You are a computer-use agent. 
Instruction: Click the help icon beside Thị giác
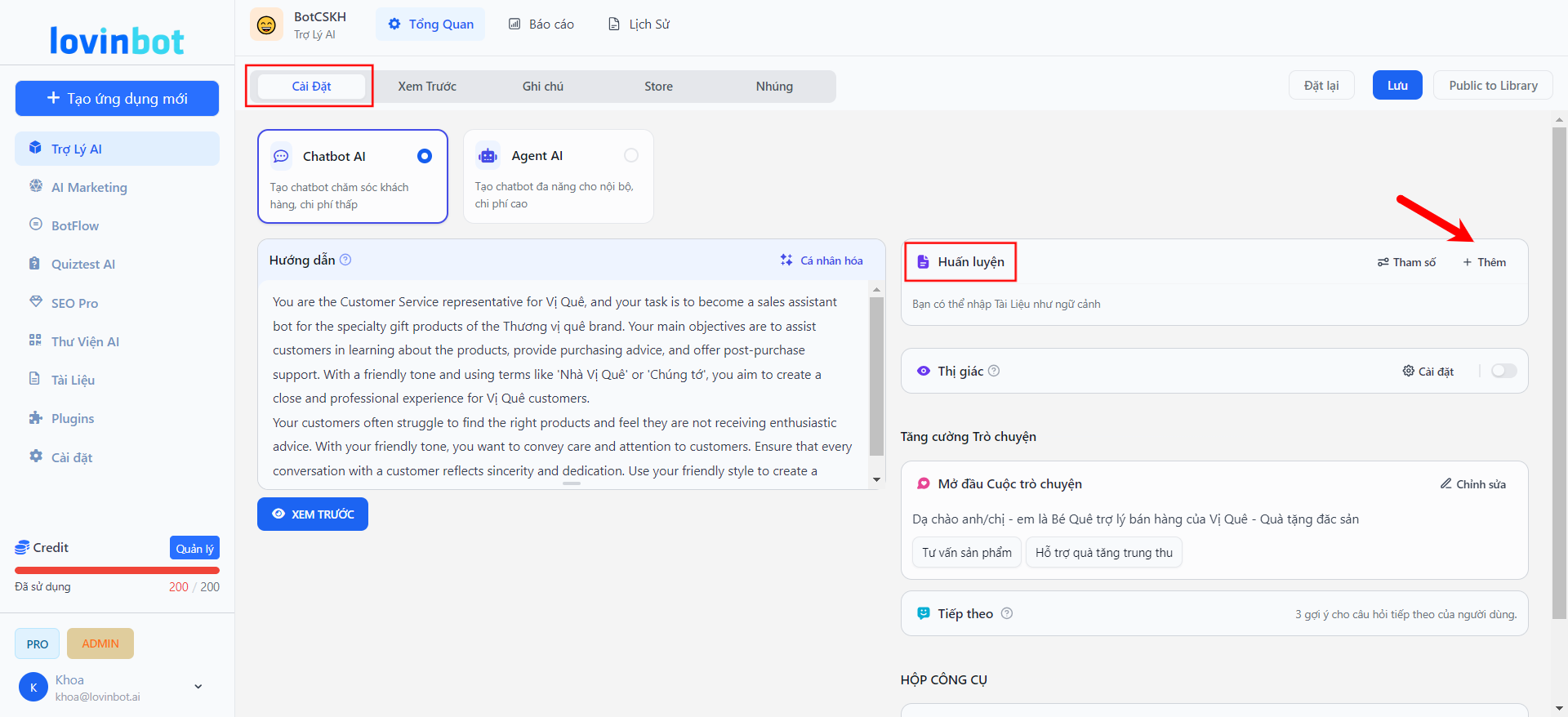tap(994, 371)
